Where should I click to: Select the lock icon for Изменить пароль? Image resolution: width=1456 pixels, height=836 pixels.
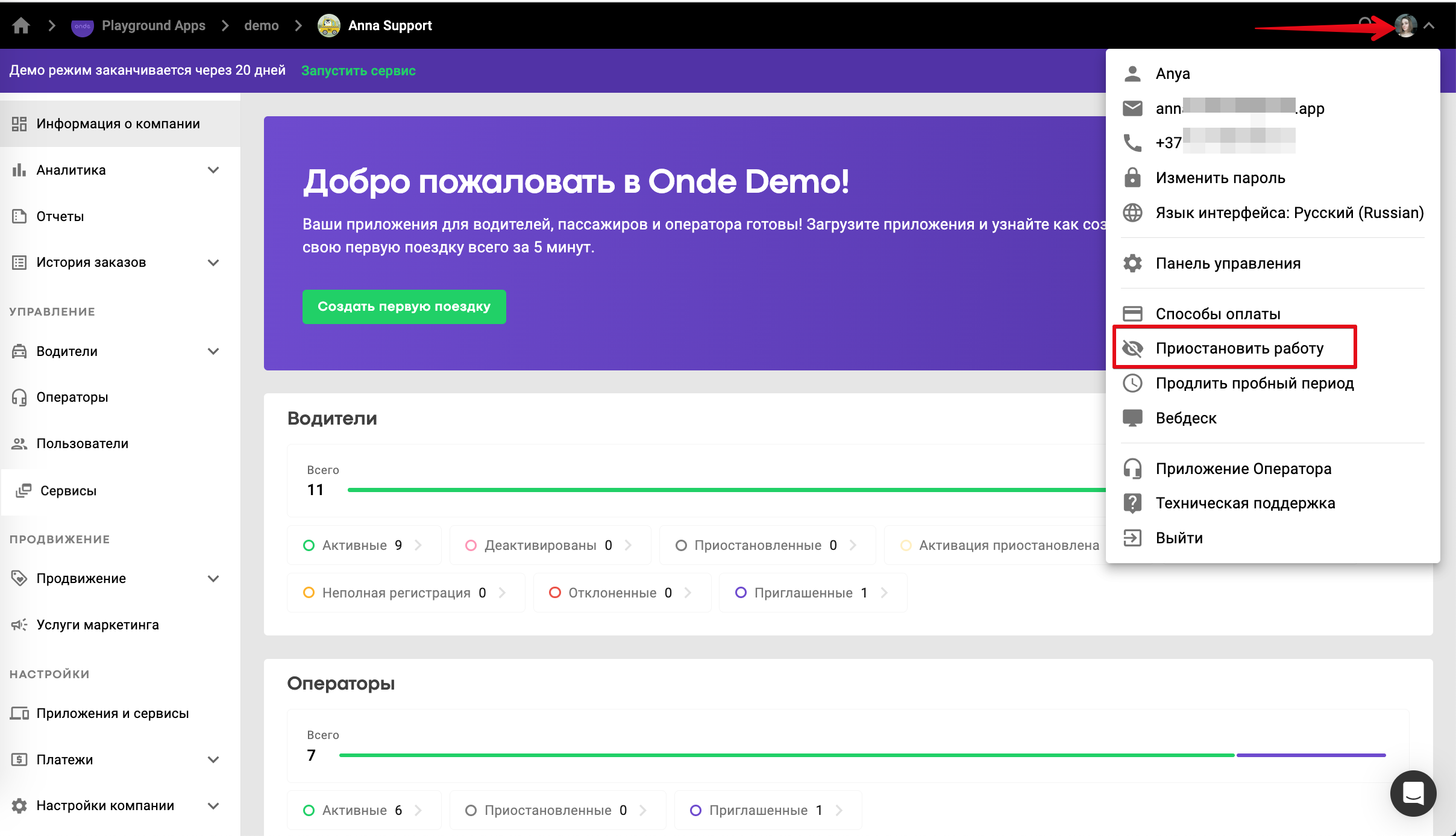pyautogui.click(x=1132, y=178)
